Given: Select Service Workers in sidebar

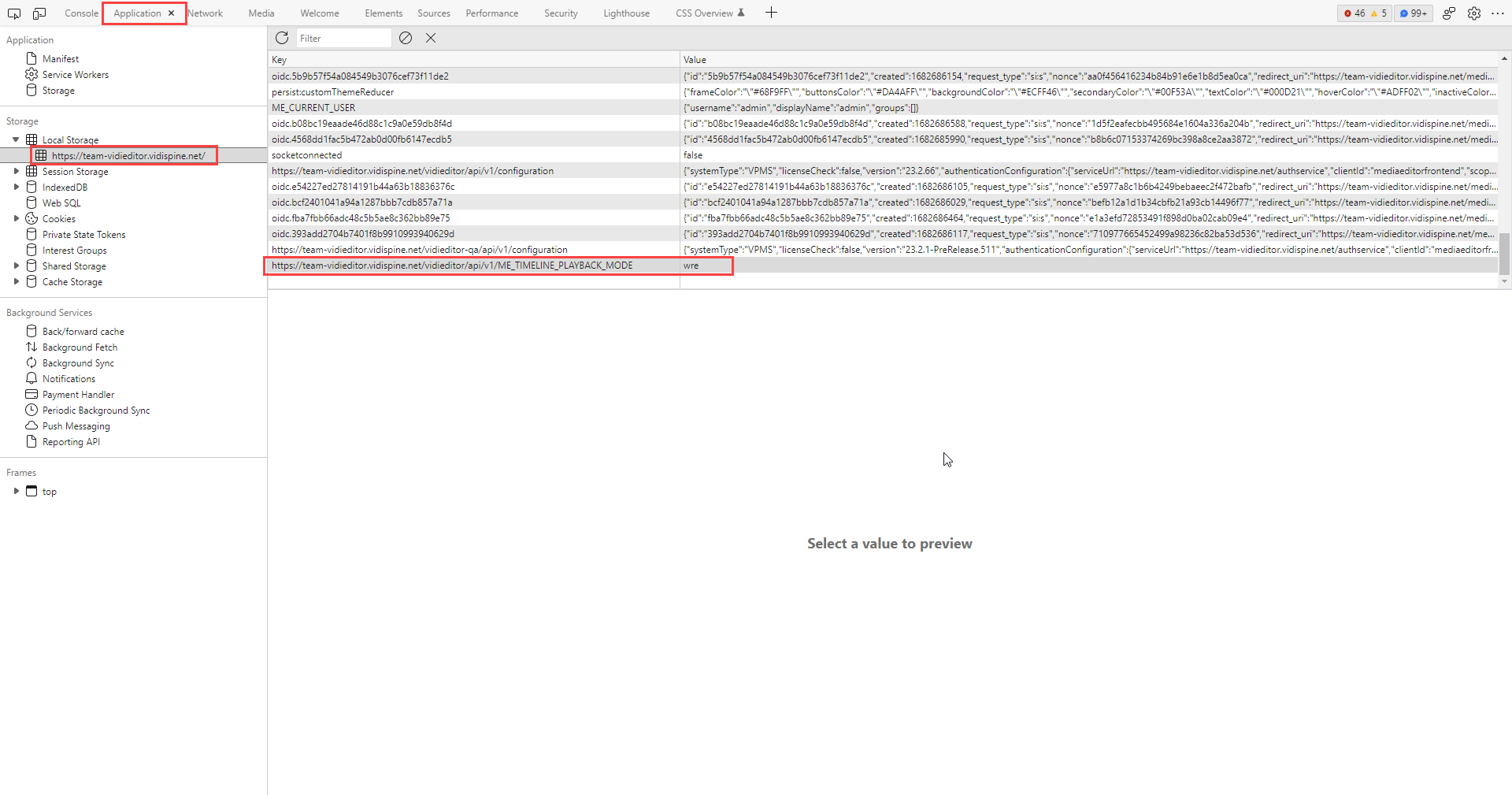Looking at the screenshot, I should coord(75,75).
